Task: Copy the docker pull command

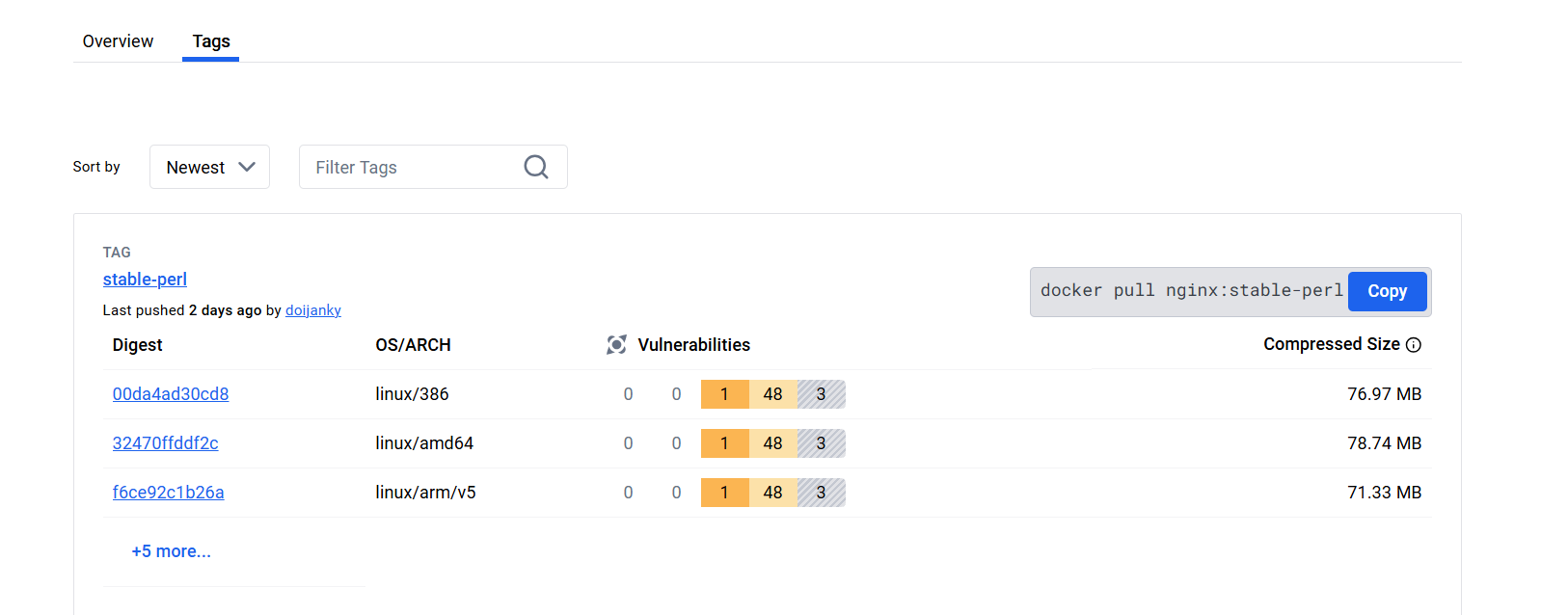Action: (1388, 291)
